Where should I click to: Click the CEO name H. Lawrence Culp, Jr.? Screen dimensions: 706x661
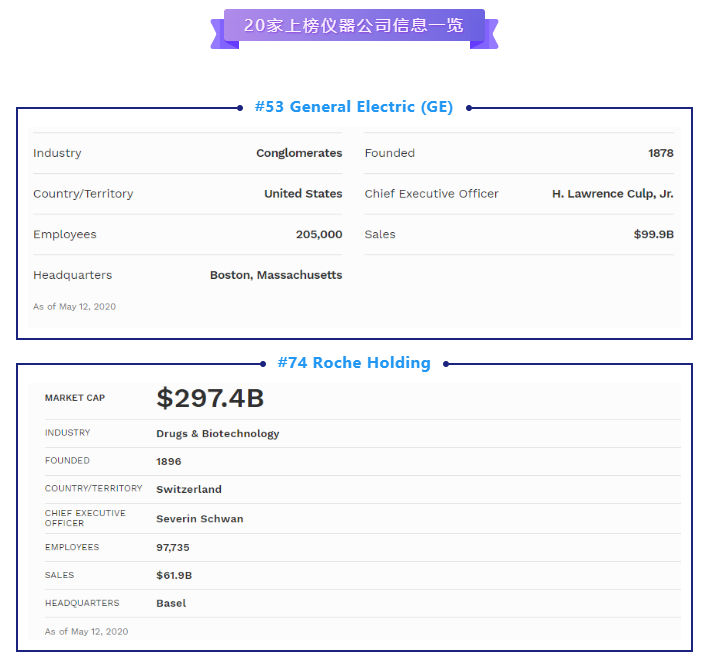click(613, 194)
